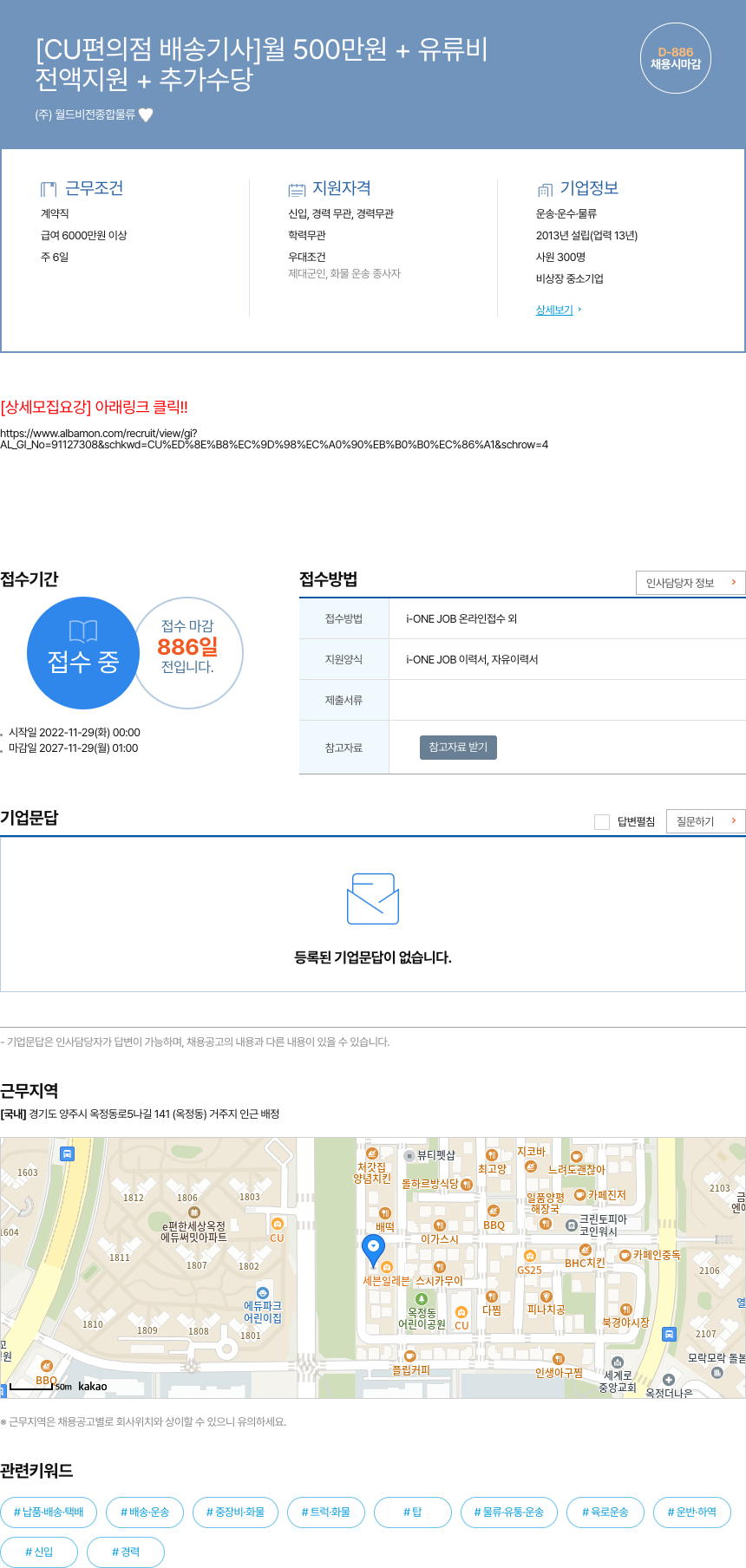Viewport: 746px width, 1568px height.
Task: Click the 이가스시 restaurant marker
Action: coord(440,1225)
